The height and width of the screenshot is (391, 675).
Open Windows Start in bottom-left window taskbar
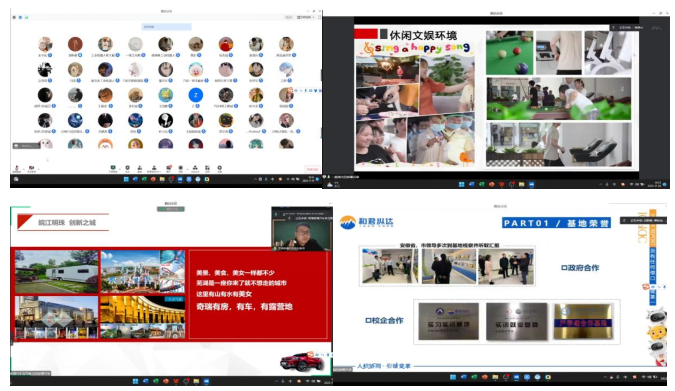(136, 381)
